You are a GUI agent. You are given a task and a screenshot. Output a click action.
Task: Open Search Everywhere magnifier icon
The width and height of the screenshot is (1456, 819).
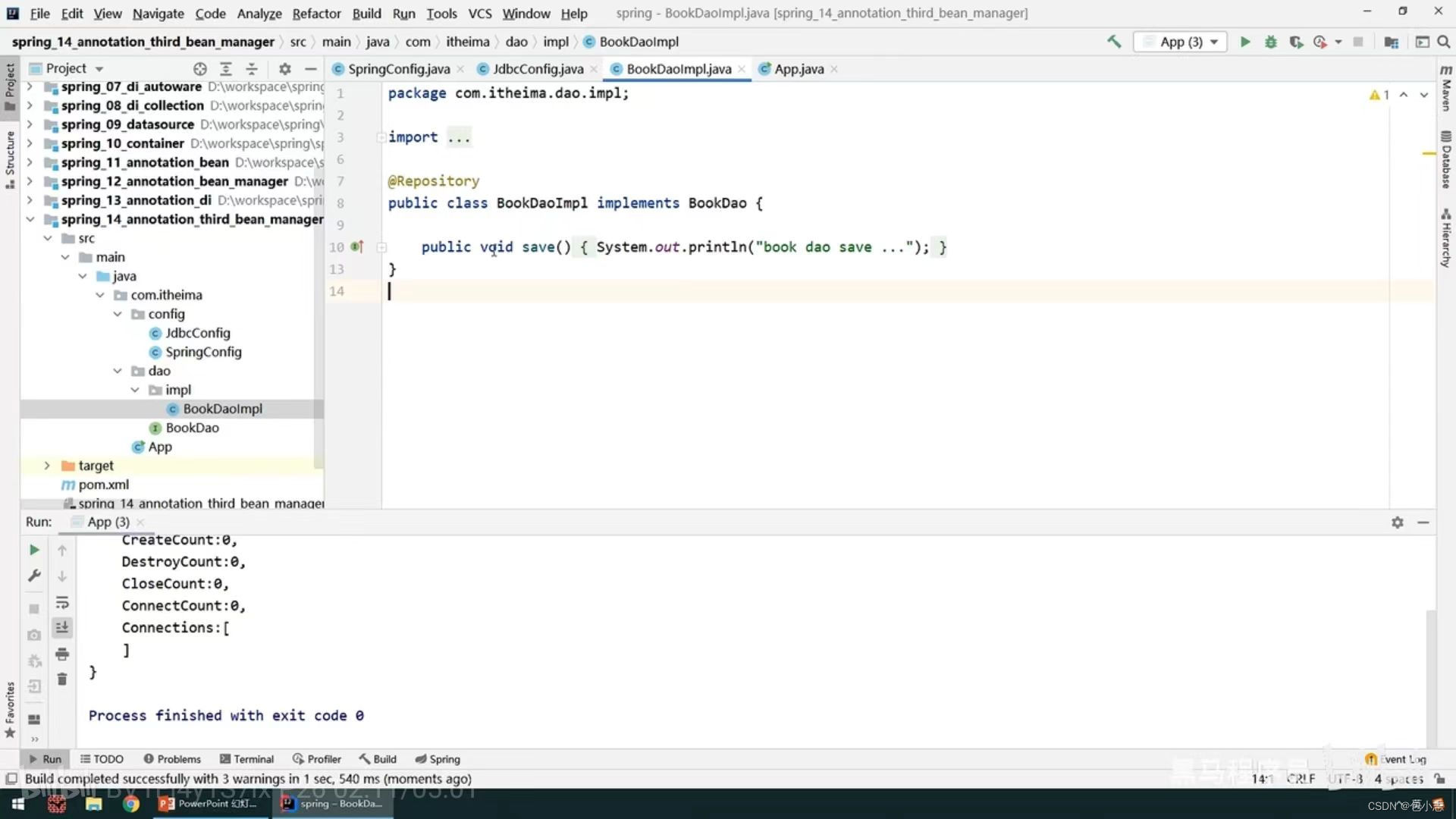tap(1444, 42)
